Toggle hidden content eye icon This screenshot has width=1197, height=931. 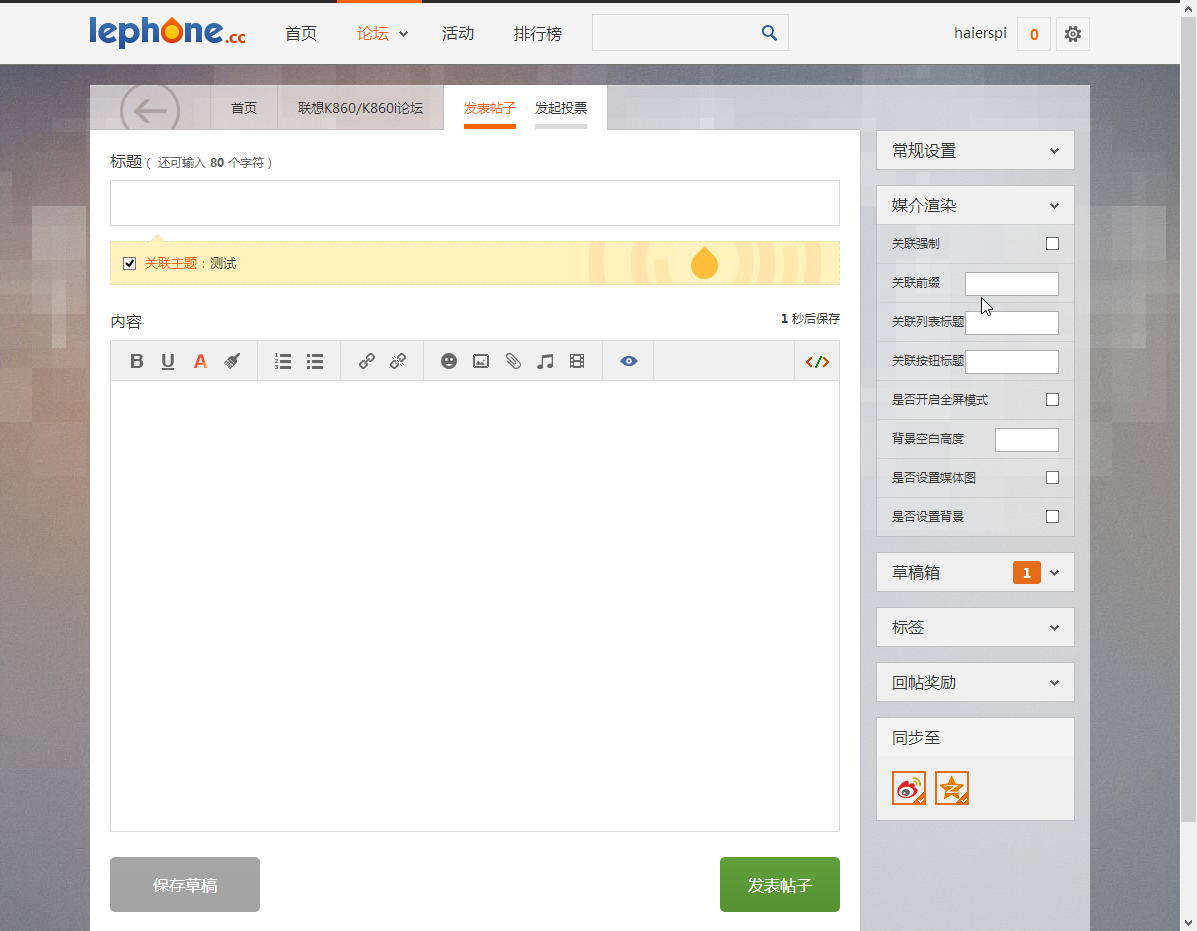629,362
